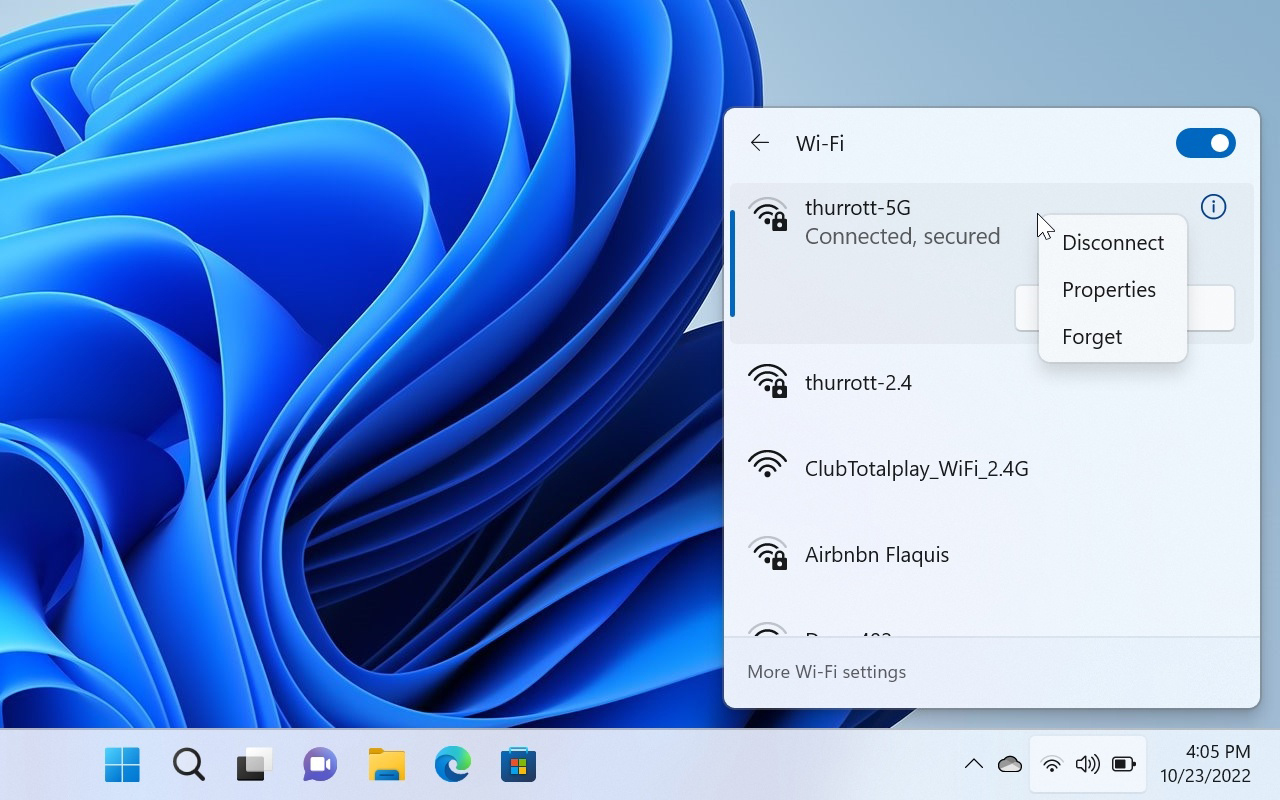The width and height of the screenshot is (1280, 800).
Task: Select Forget in the context menu
Action: [1091, 337]
